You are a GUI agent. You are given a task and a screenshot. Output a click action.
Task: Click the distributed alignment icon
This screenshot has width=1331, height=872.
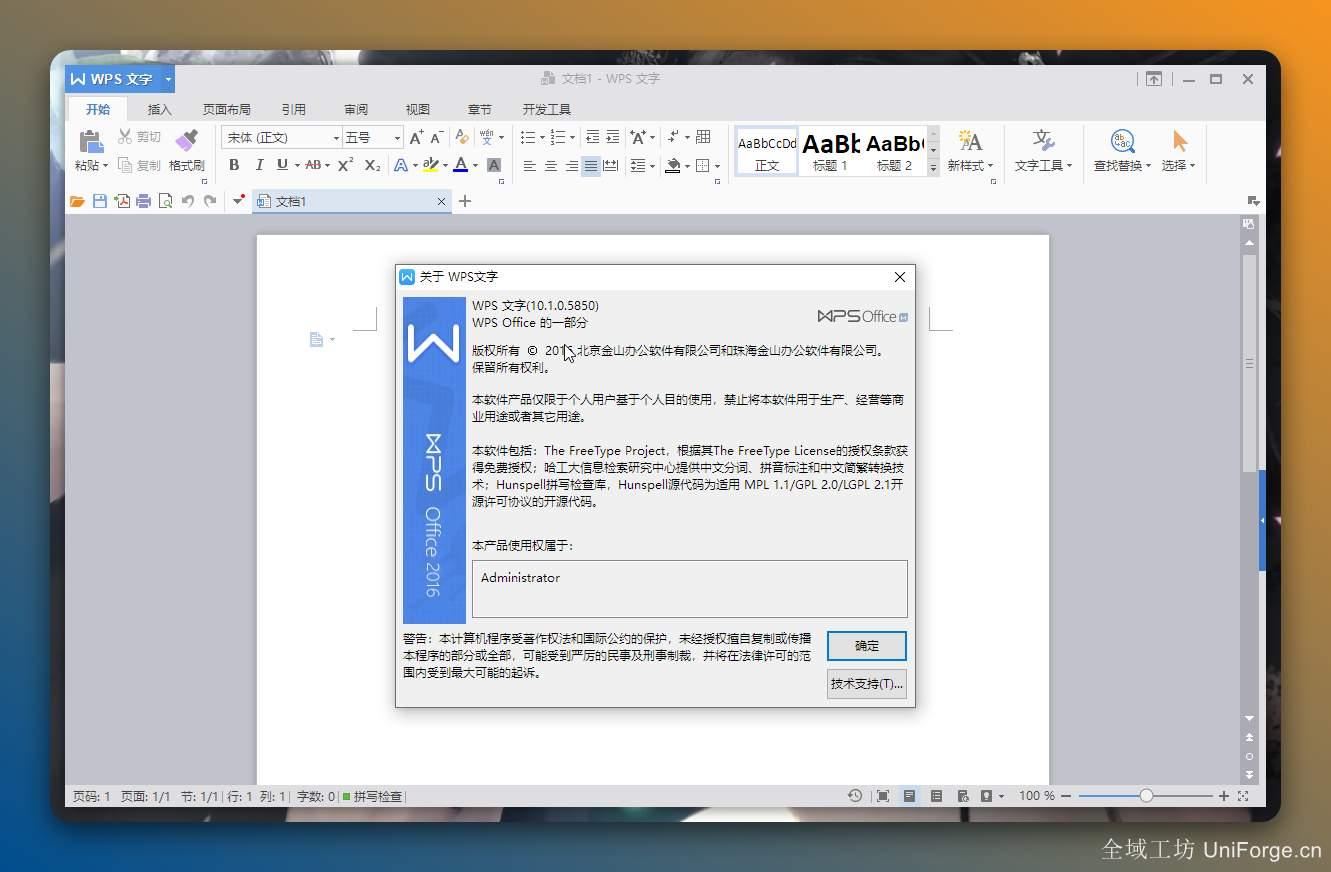(x=611, y=166)
